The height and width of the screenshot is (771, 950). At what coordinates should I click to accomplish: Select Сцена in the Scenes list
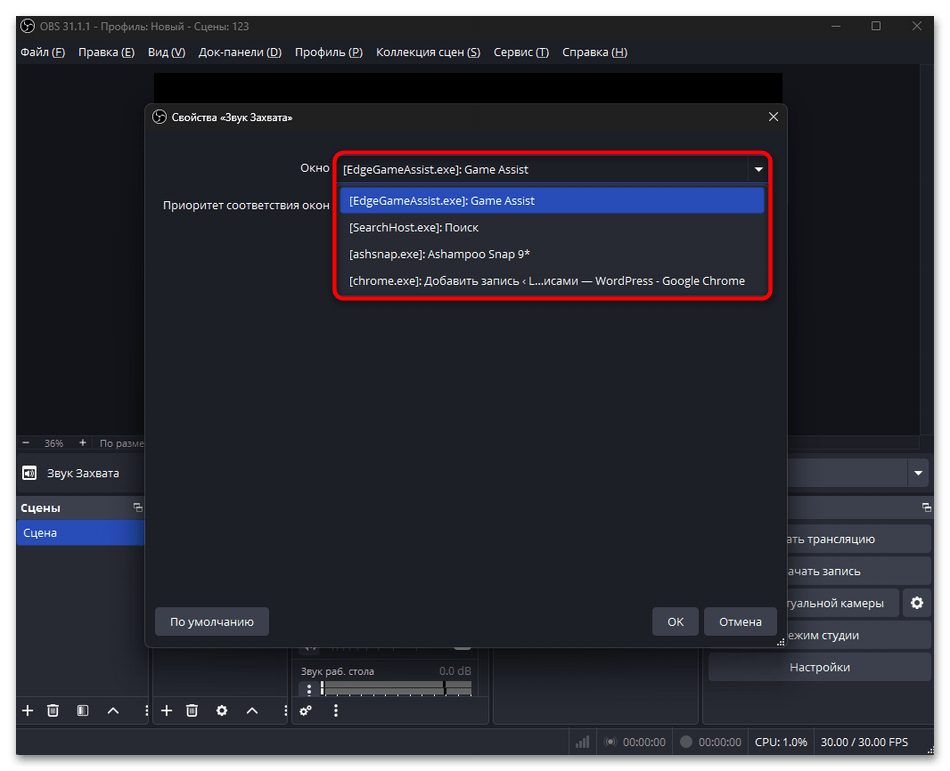(81, 533)
